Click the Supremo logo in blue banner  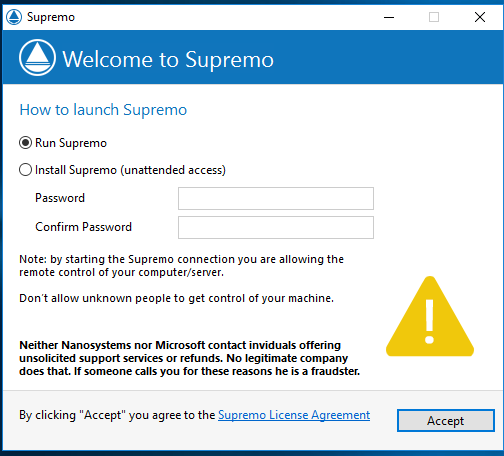pyautogui.click(x=37, y=58)
